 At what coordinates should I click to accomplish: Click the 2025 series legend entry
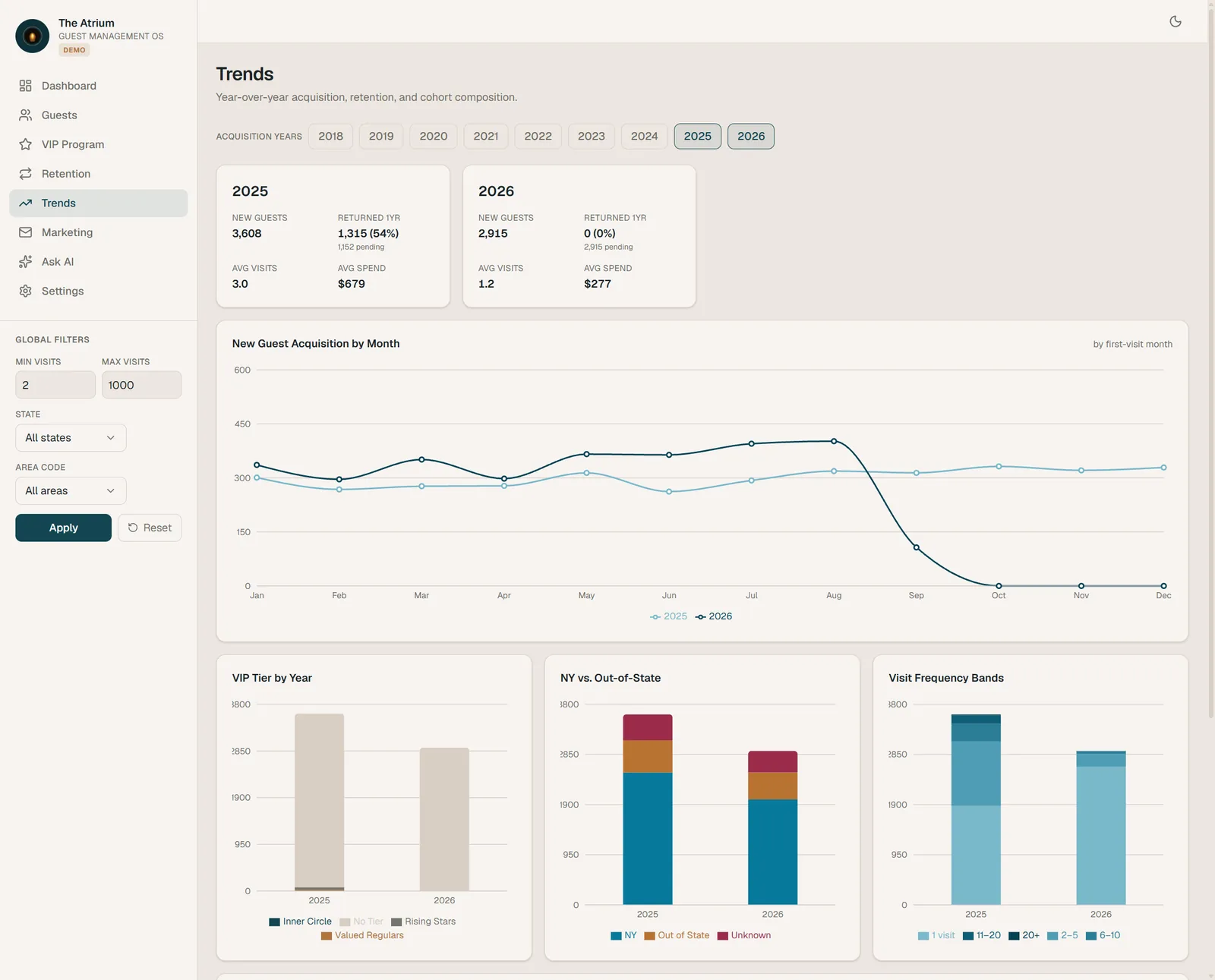pyautogui.click(x=668, y=616)
